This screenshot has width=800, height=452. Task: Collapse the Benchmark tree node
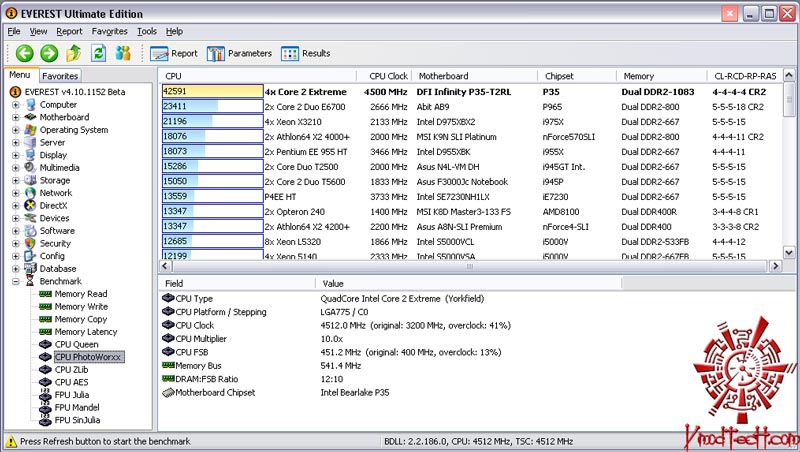point(16,281)
